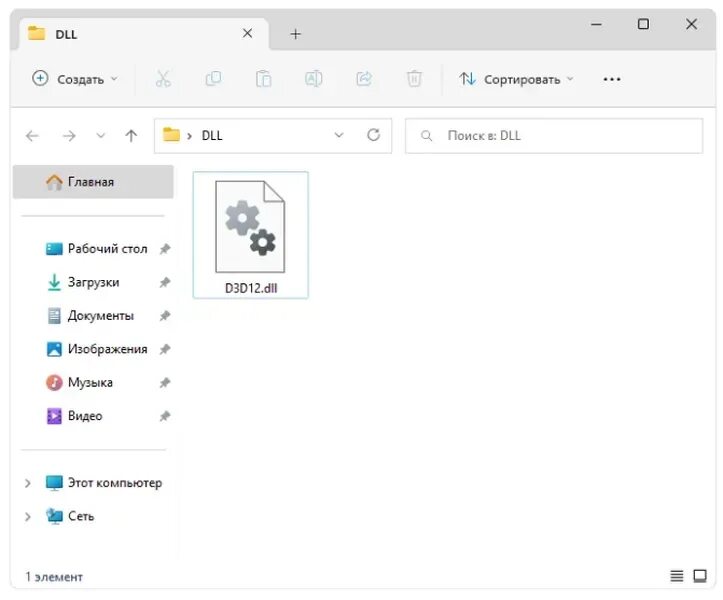
Task: Go up one folder level
Action: point(131,136)
